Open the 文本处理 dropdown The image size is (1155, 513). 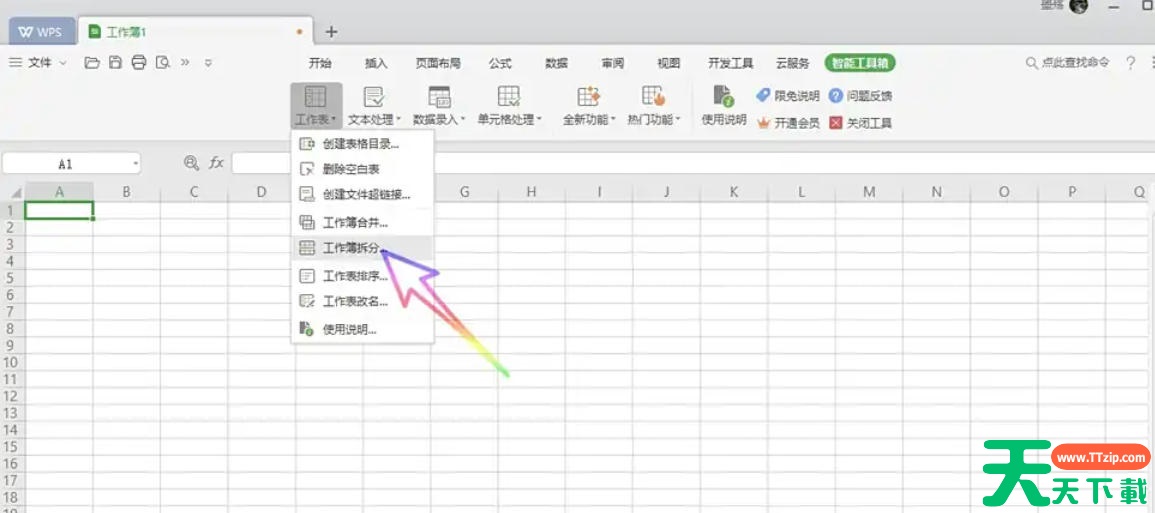374,105
